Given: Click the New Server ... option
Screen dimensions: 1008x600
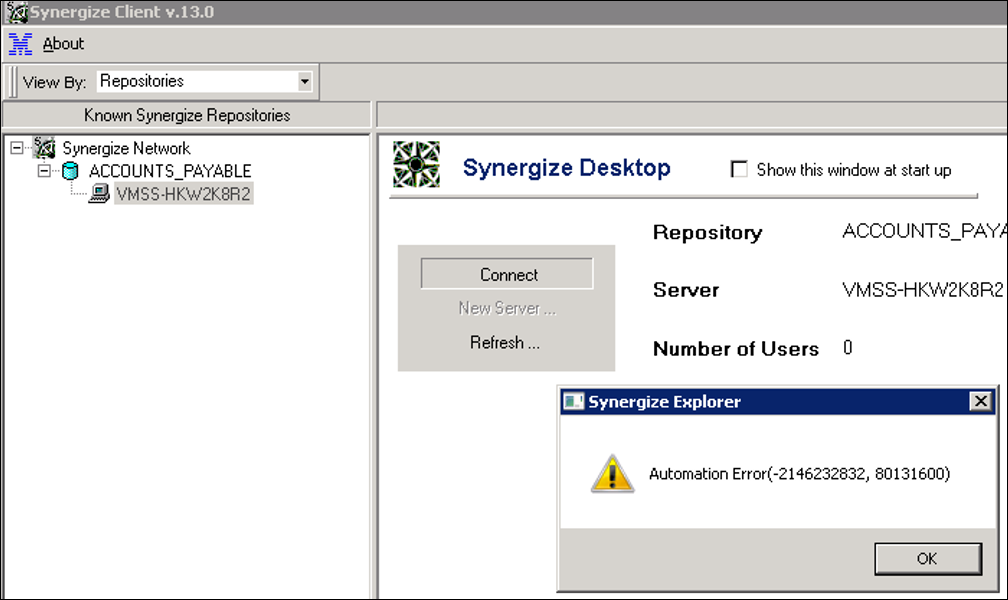Looking at the screenshot, I should pos(507,308).
